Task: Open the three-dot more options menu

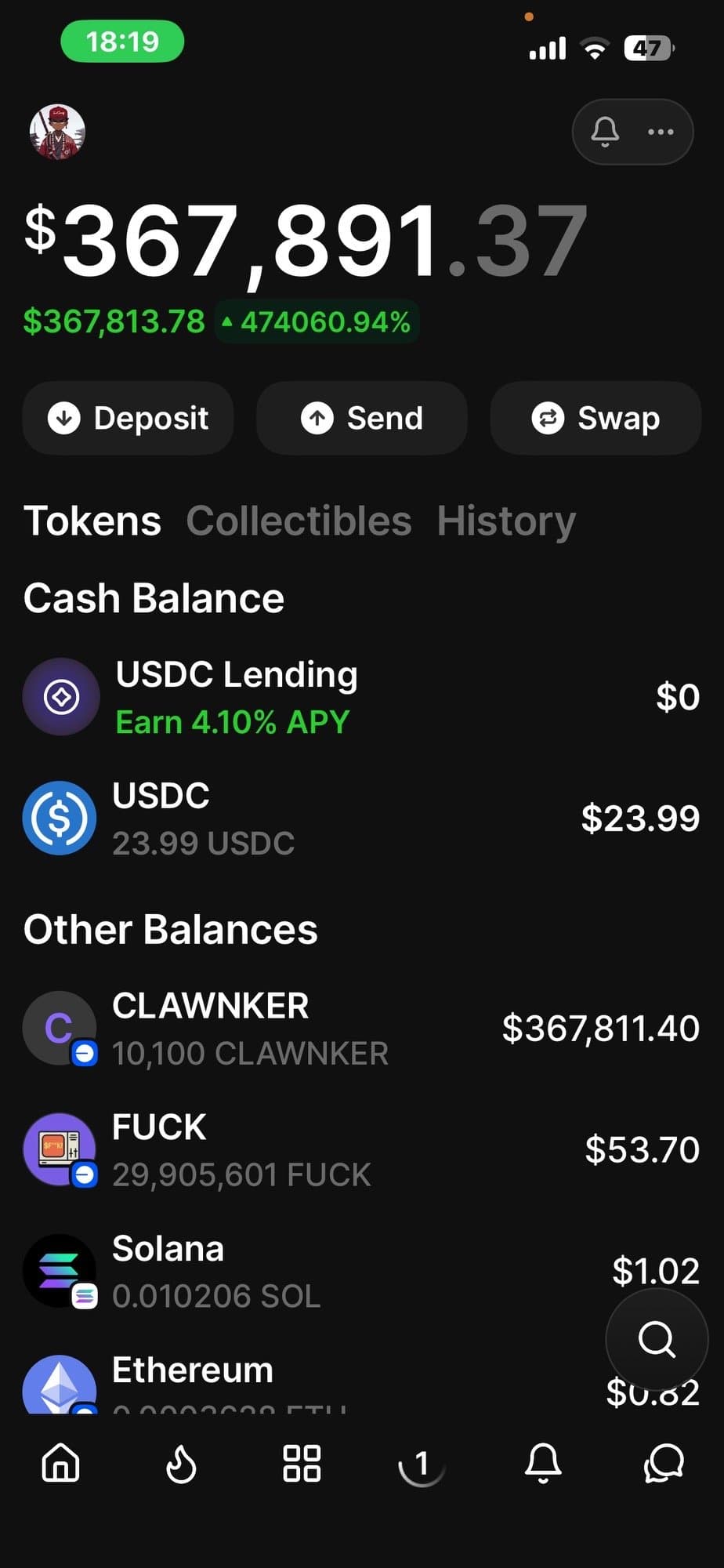Action: (x=661, y=132)
